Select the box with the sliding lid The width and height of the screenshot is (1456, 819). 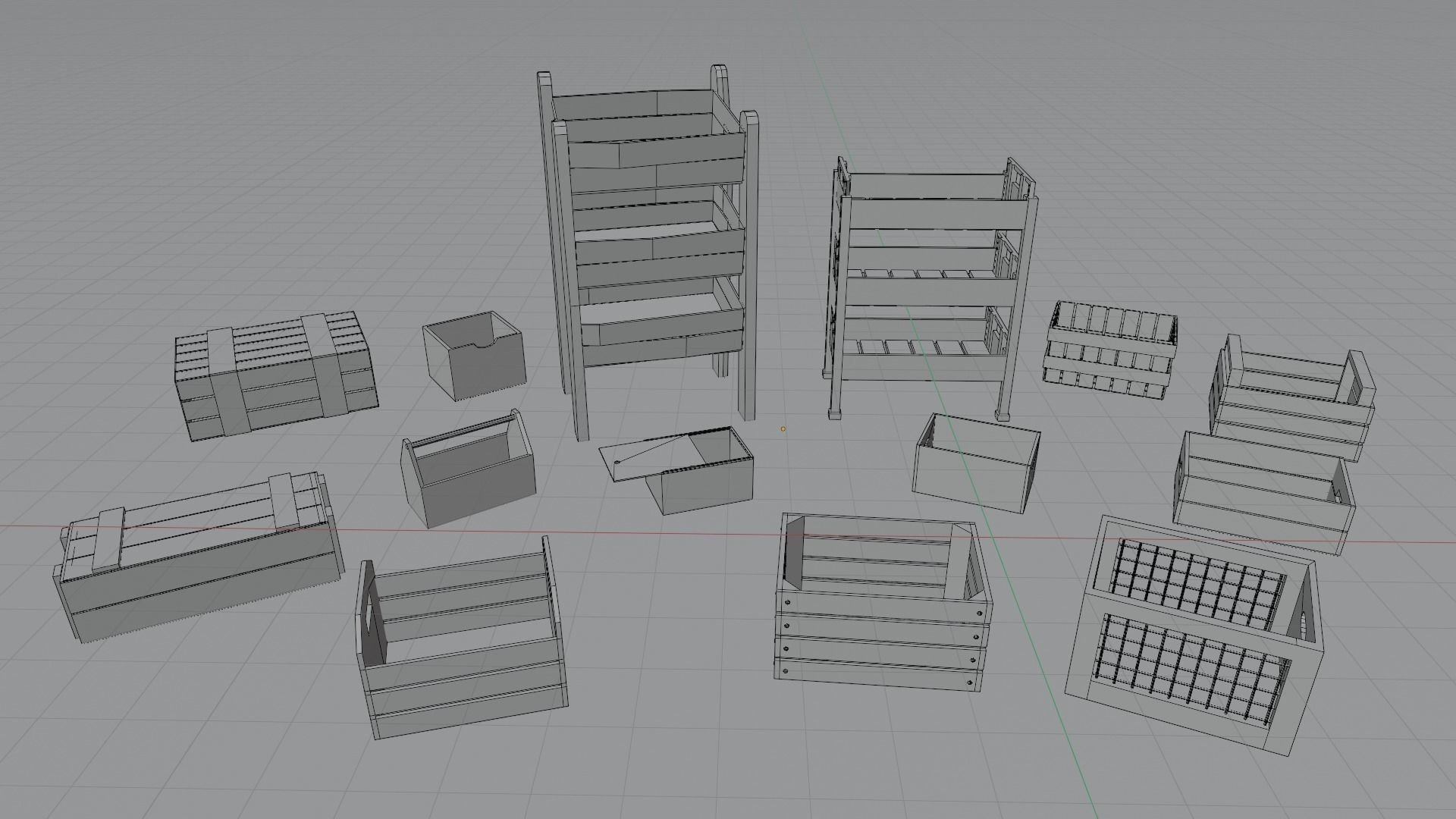click(x=677, y=470)
